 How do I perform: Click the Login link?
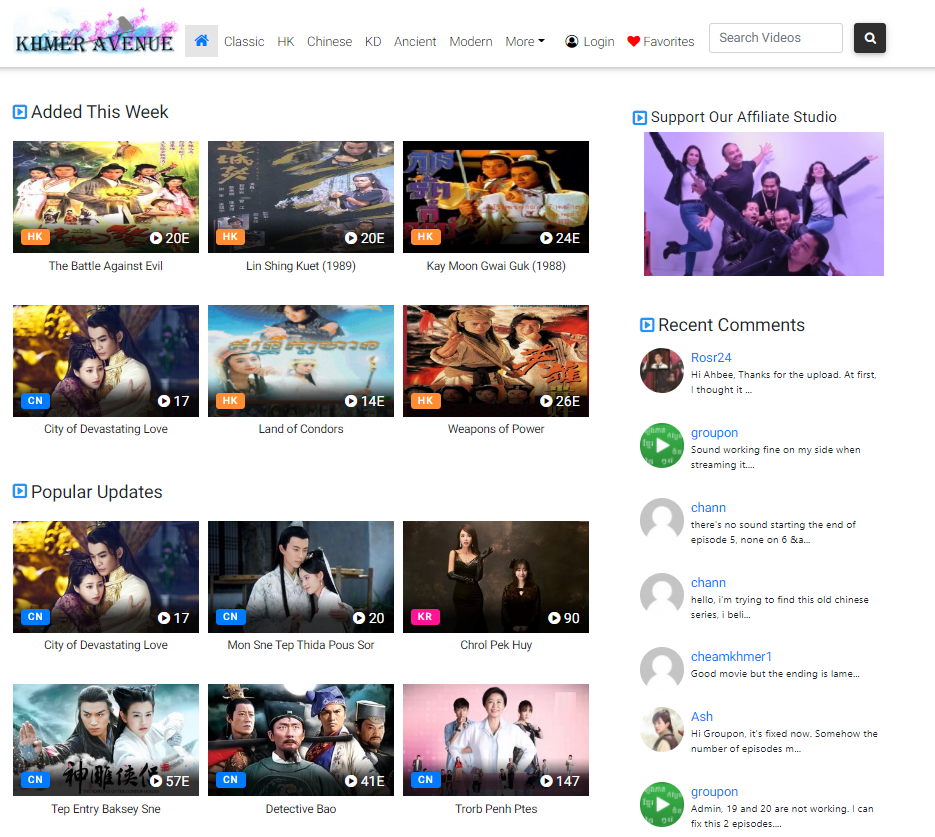click(599, 41)
